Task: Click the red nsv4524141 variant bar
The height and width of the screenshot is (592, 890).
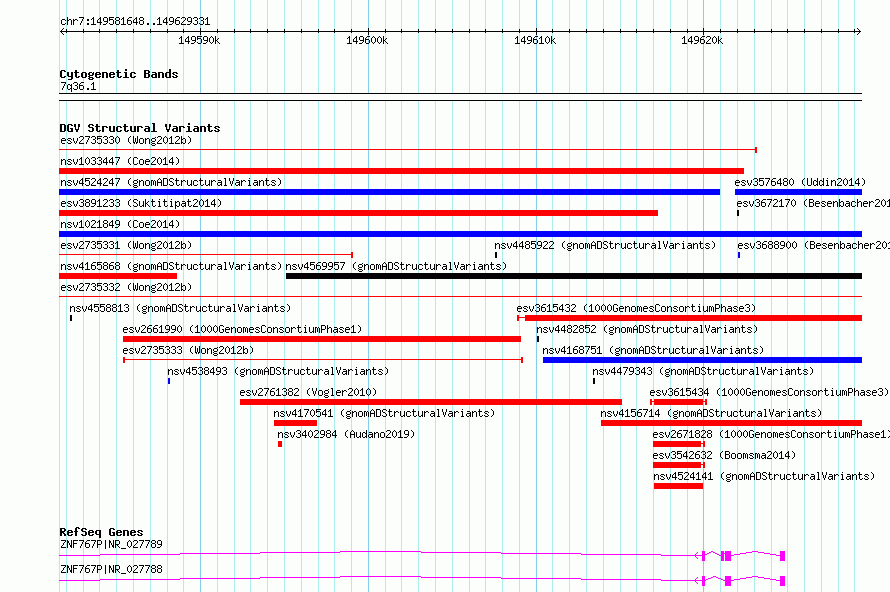Action: coord(678,486)
